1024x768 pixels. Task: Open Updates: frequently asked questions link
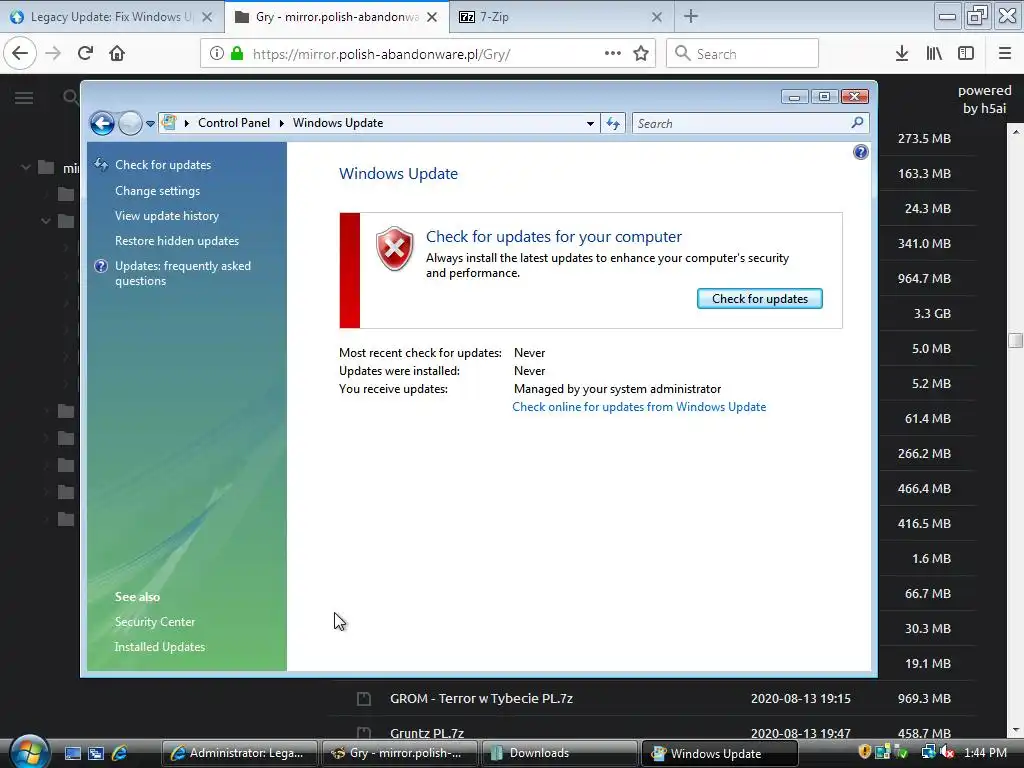click(x=183, y=273)
